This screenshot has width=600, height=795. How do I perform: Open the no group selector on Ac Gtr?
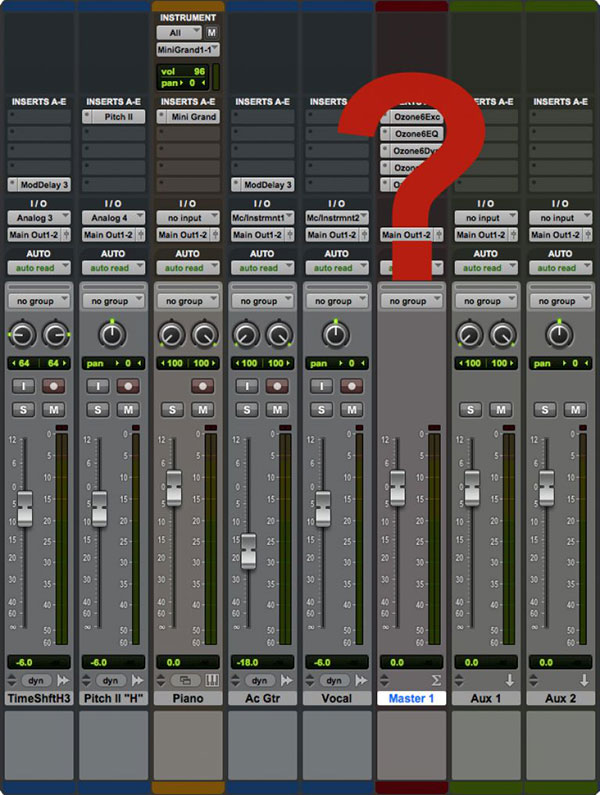pos(262,301)
